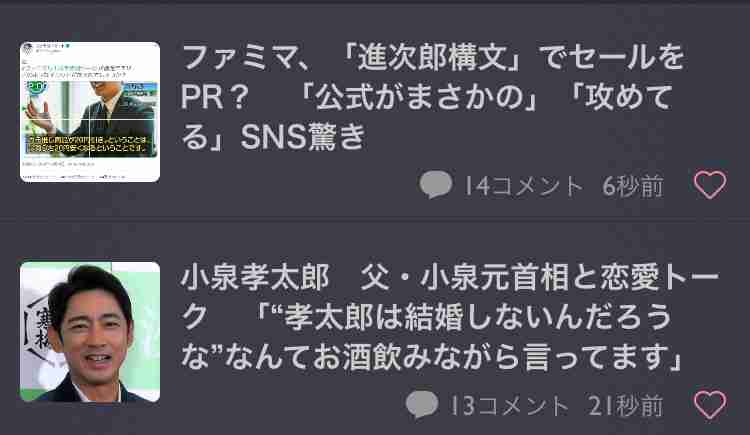
Task: Read the ファミマ、「進次郎構文」でセールをPR headline
Action: coord(433,97)
